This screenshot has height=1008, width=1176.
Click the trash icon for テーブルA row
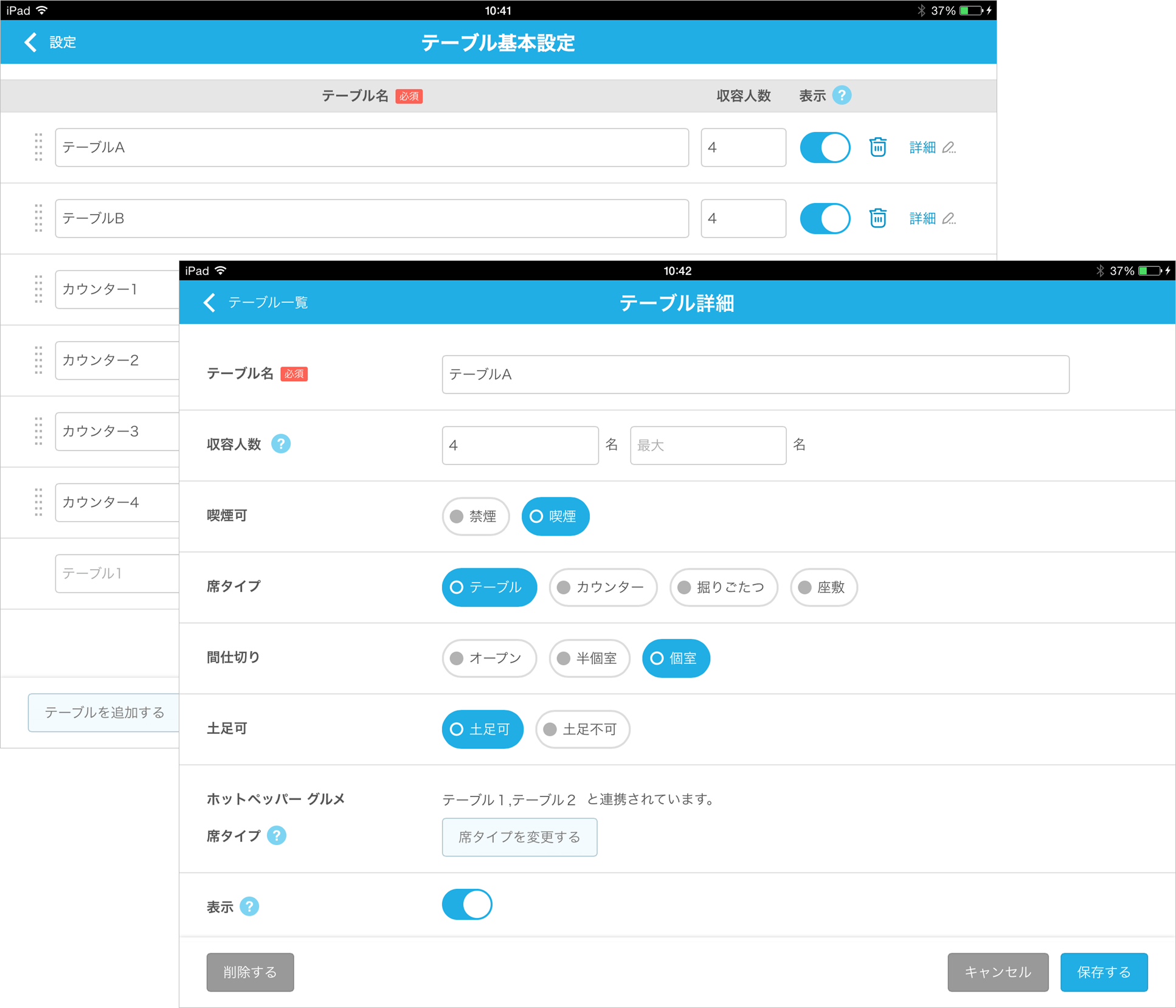pos(877,147)
